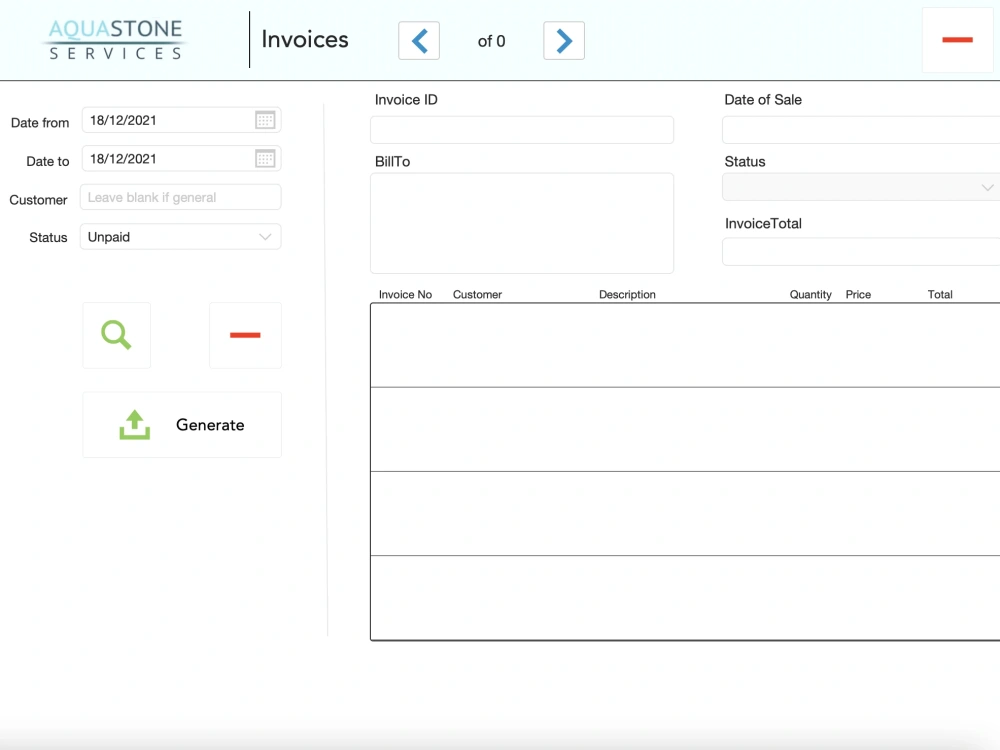The height and width of the screenshot is (750, 1000).
Task: Select the search magnifier icon
Action: coord(116,335)
